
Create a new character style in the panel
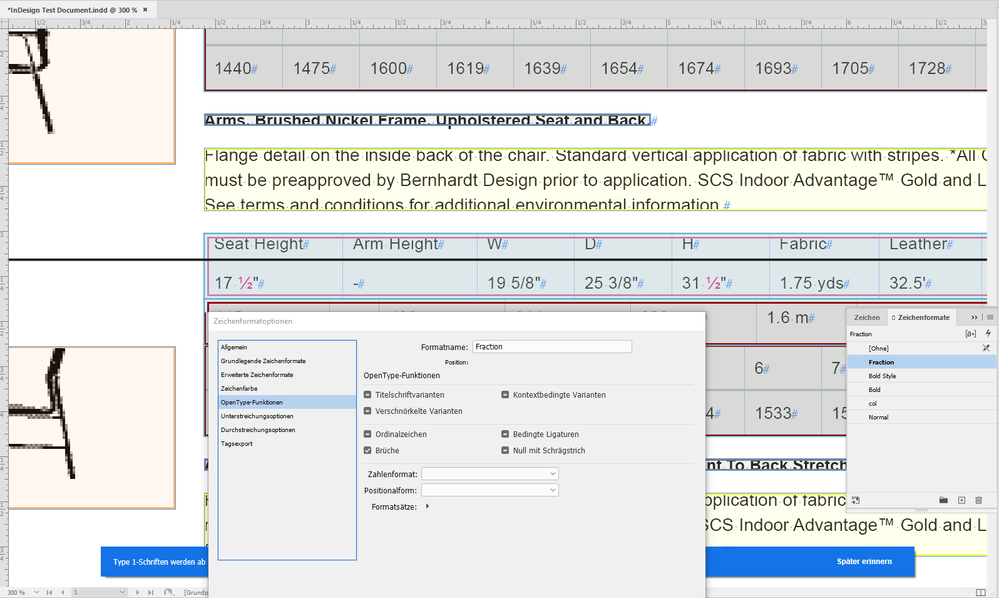962,498
